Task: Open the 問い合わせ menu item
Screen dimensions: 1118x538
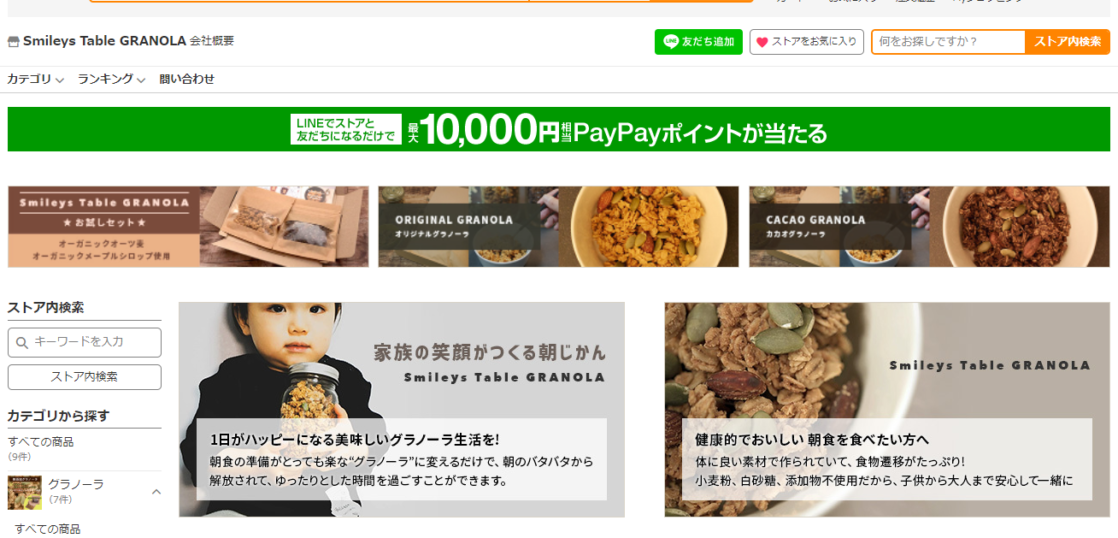Action: click(187, 79)
